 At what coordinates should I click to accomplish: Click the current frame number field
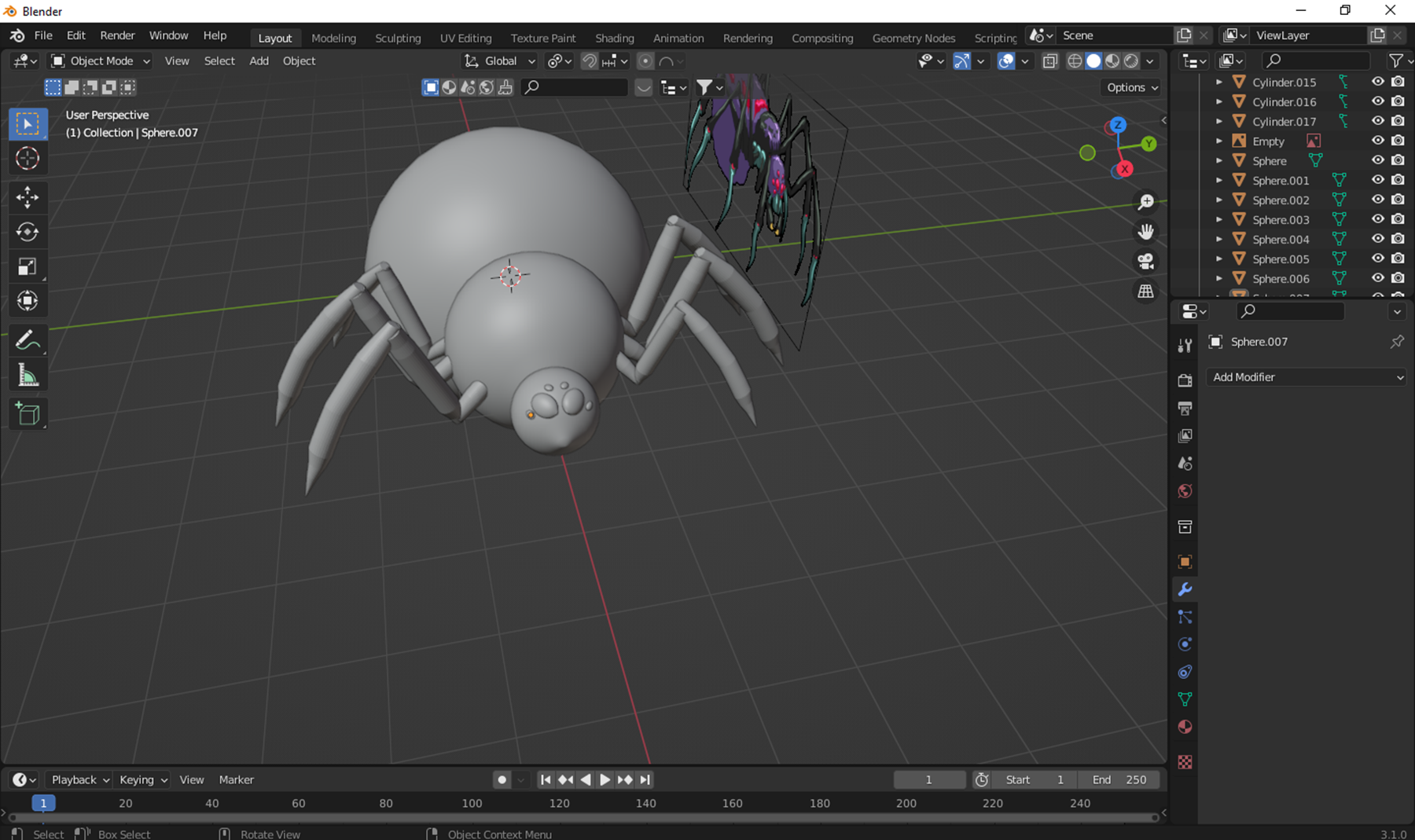tap(929, 779)
